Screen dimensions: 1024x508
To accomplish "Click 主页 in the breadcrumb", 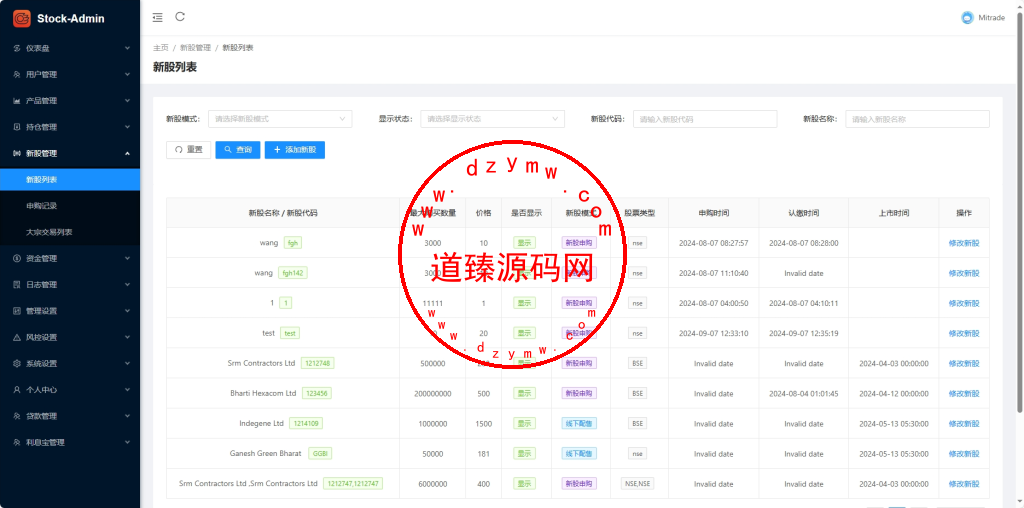I will coord(161,48).
